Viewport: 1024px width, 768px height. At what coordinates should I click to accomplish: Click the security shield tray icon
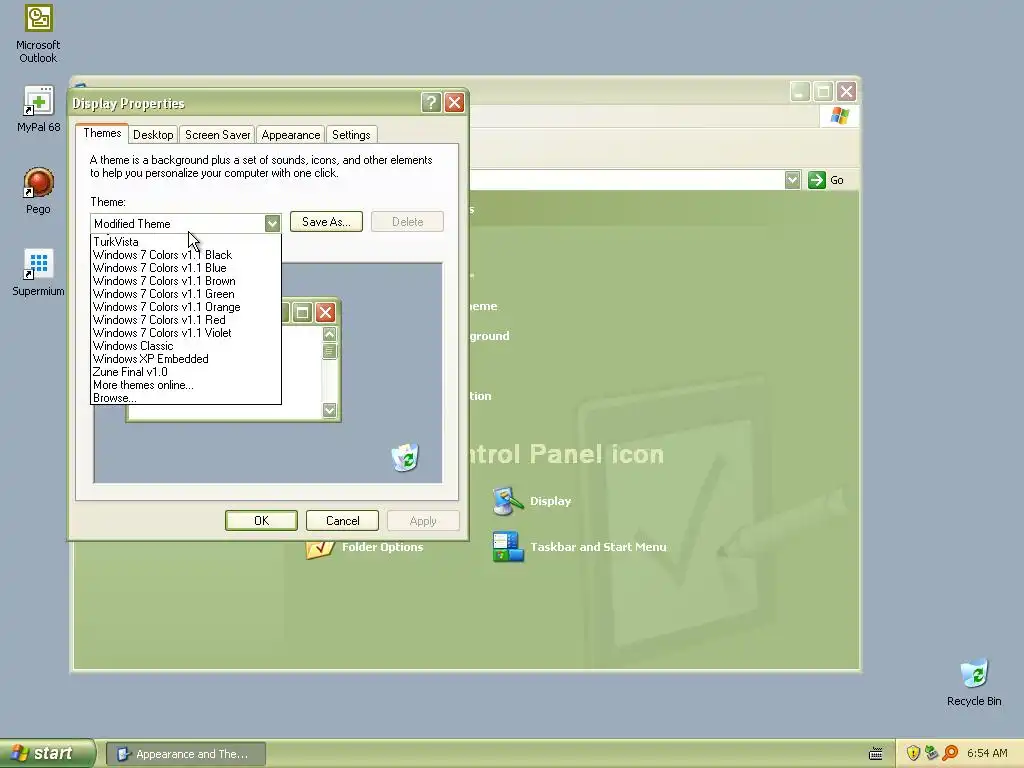pos(913,753)
